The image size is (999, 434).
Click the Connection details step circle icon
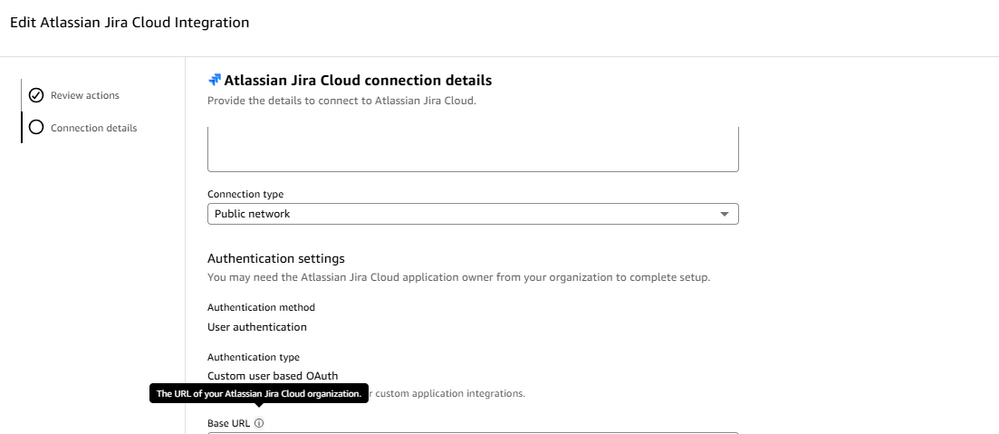pyautogui.click(x=36, y=128)
